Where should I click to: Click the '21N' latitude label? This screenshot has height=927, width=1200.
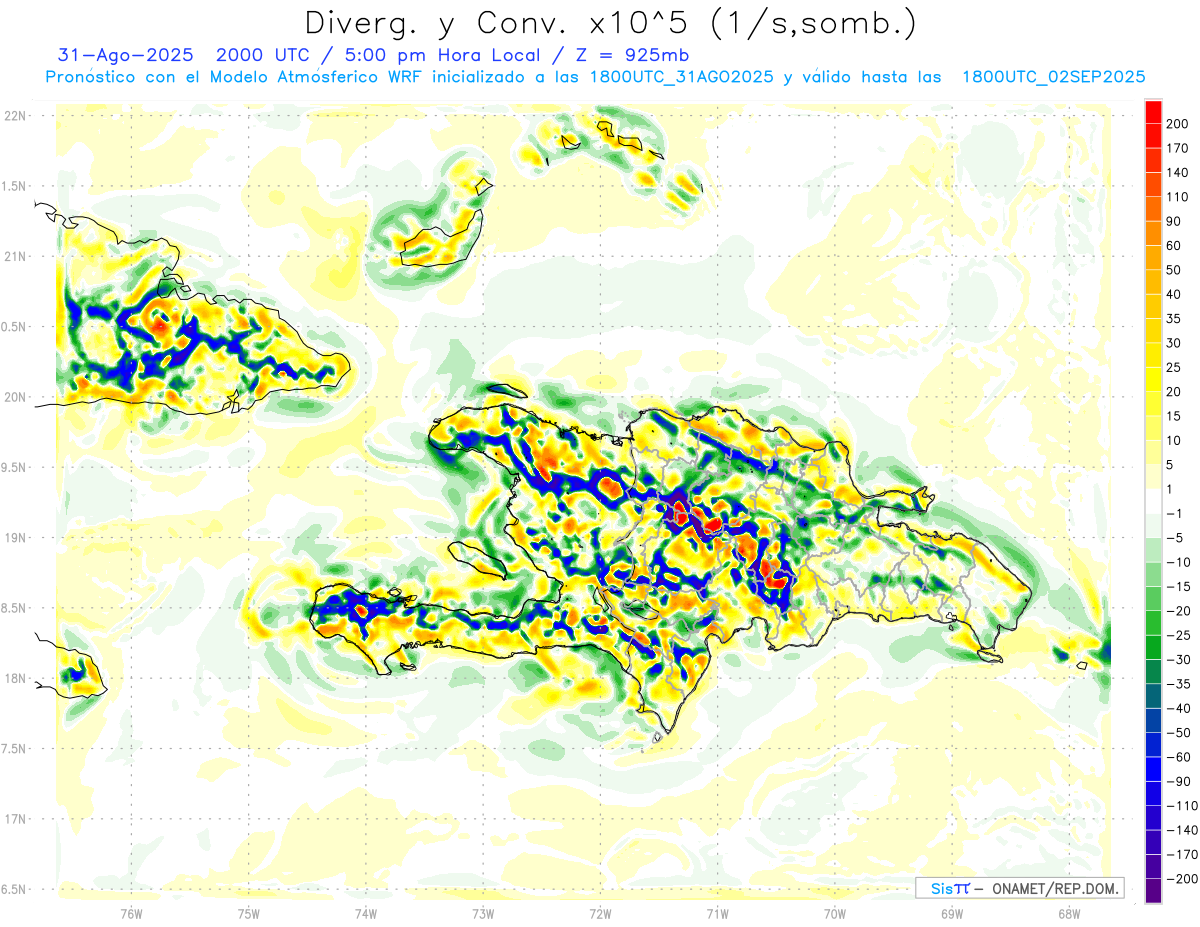[x=16, y=257]
